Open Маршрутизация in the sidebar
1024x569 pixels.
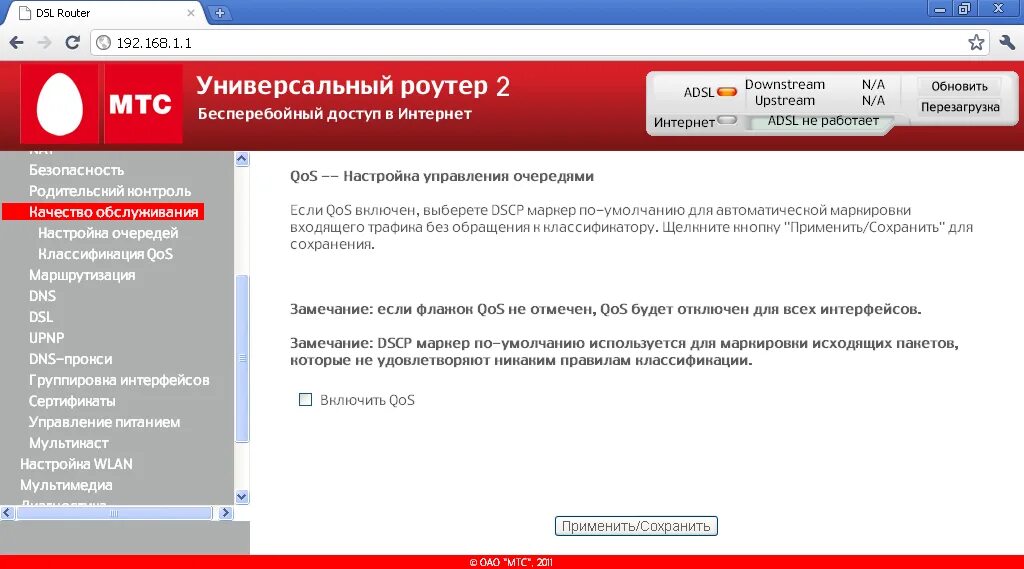pyautogui.click(x=82, y=275)
